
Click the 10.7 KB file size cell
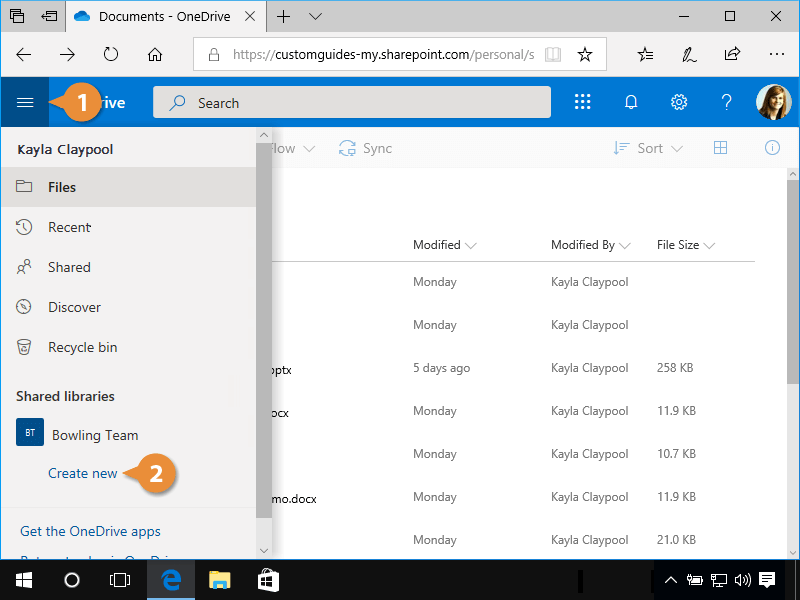(x=676, y=454)
